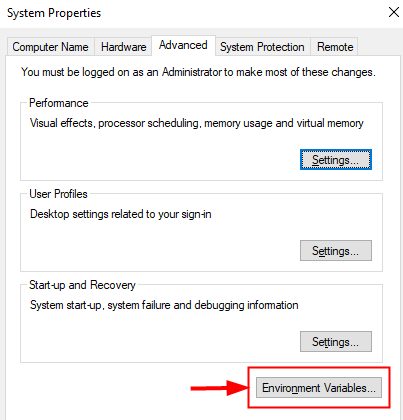The image size is (403, 420).
Task: Click the red arrow annotation
Action: (x=220, y=388)
